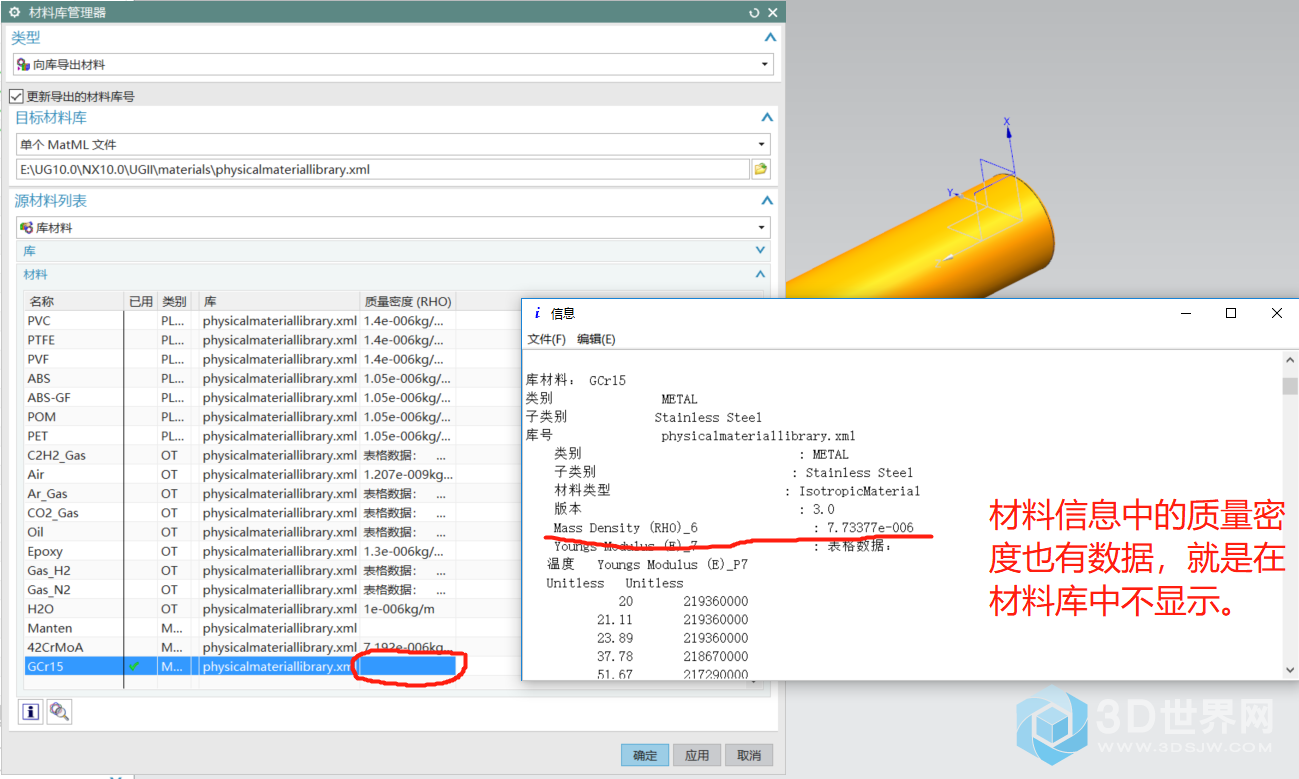Maximize the 信息 window
The height and width of the screenshot is (779, 1299).
(1231, 313)
